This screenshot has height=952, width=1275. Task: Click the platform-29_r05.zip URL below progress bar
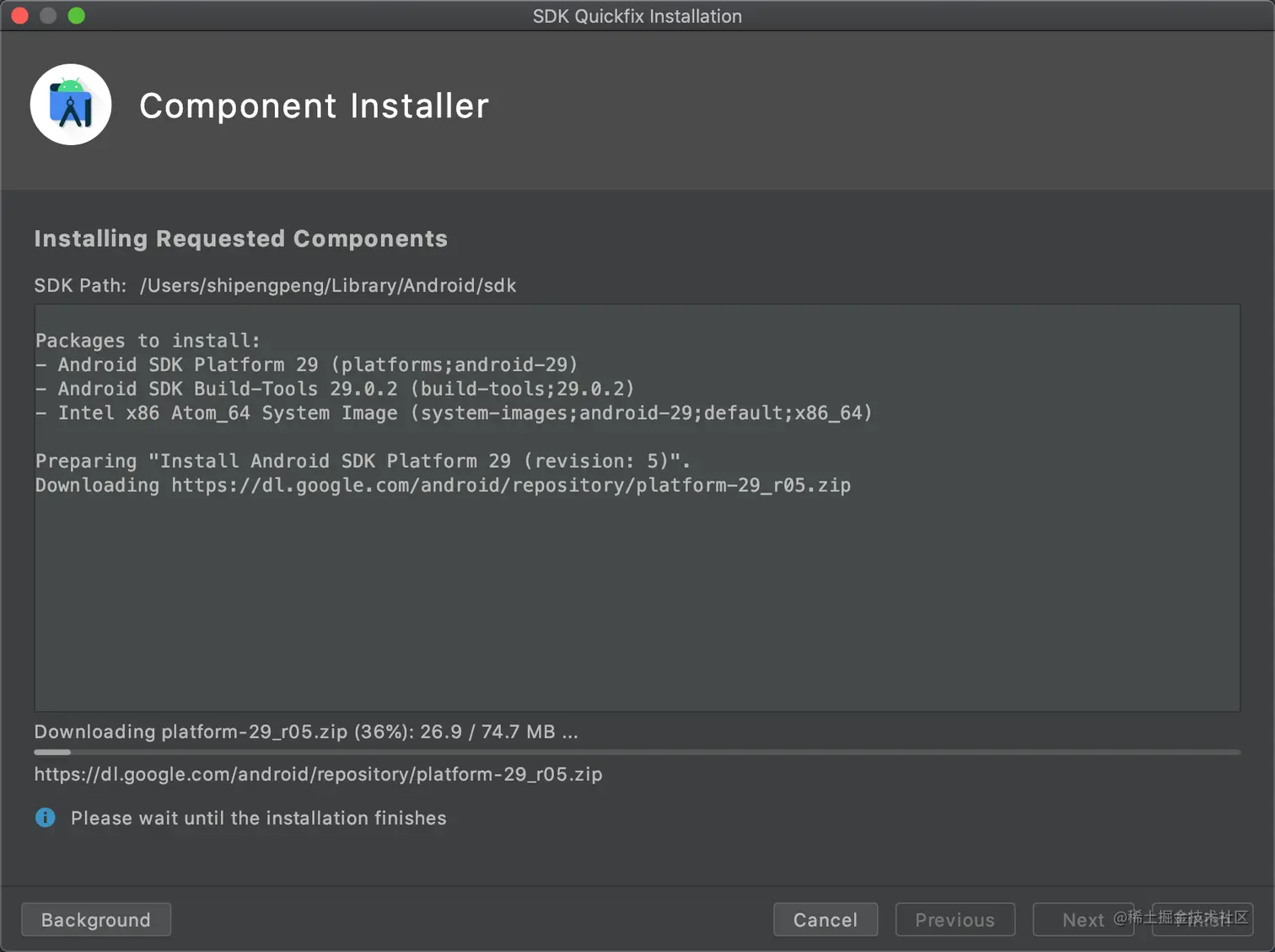pyautogui.click(x=318, y=774)
